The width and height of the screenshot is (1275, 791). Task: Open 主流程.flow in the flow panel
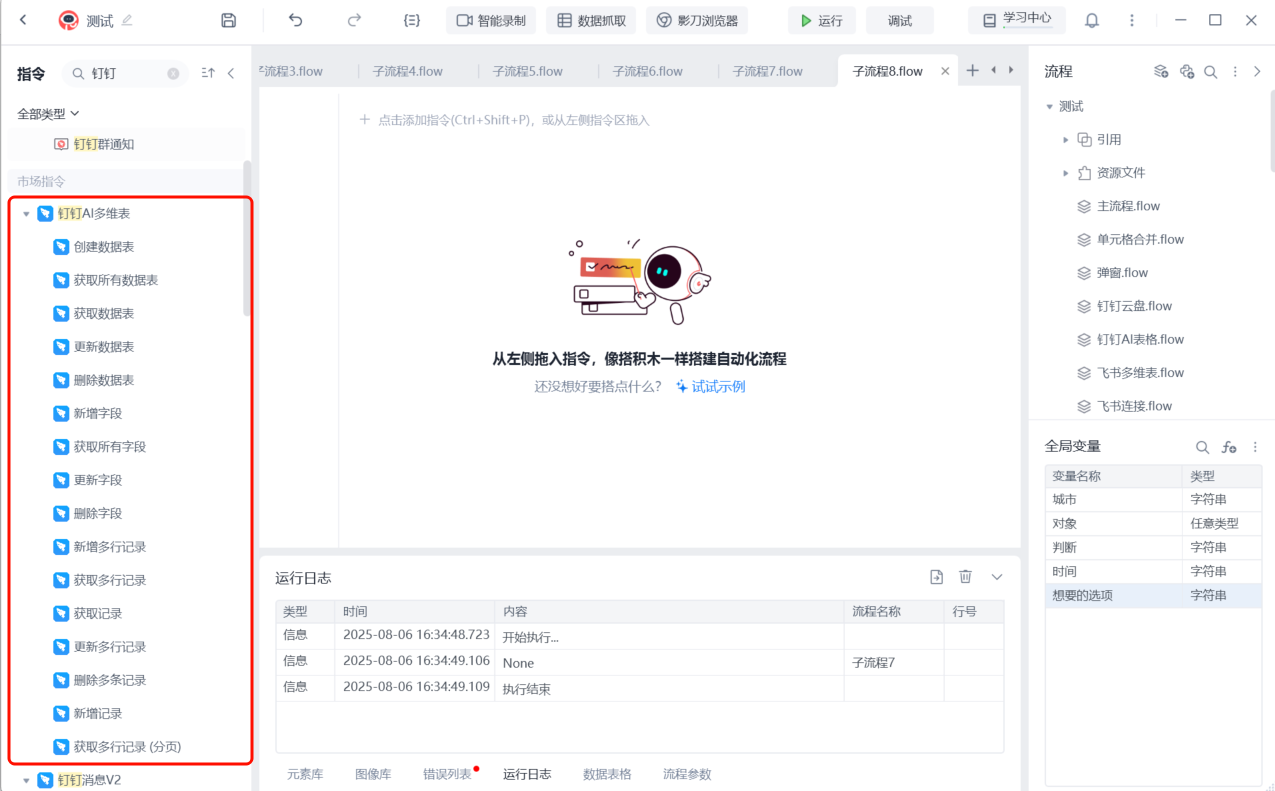pyautogui.click(x=1128, y=206)
